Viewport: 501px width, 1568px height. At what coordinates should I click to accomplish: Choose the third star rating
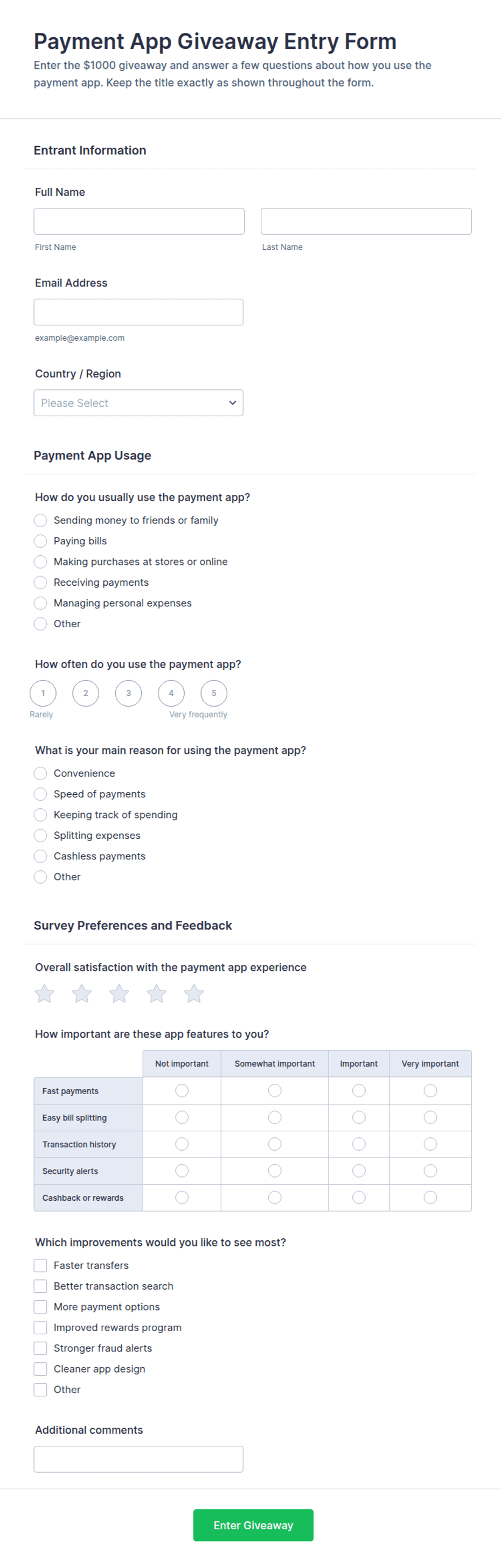pyautogui.click(x=119, y=993)
